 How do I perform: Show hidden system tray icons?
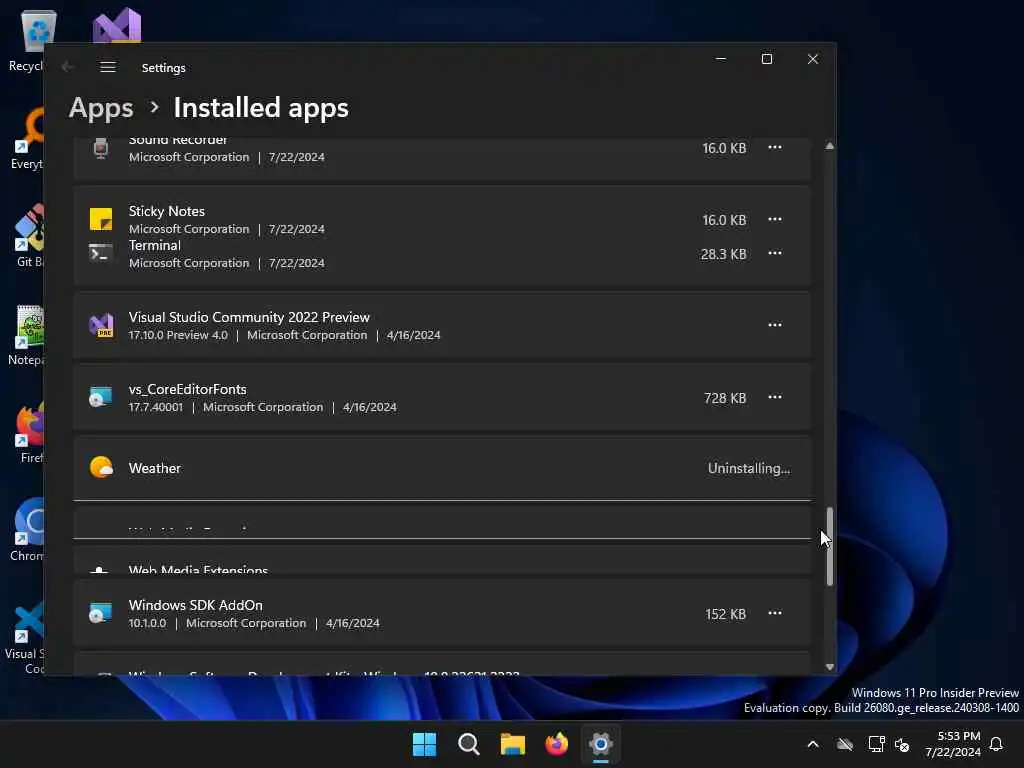click(813, 744)
